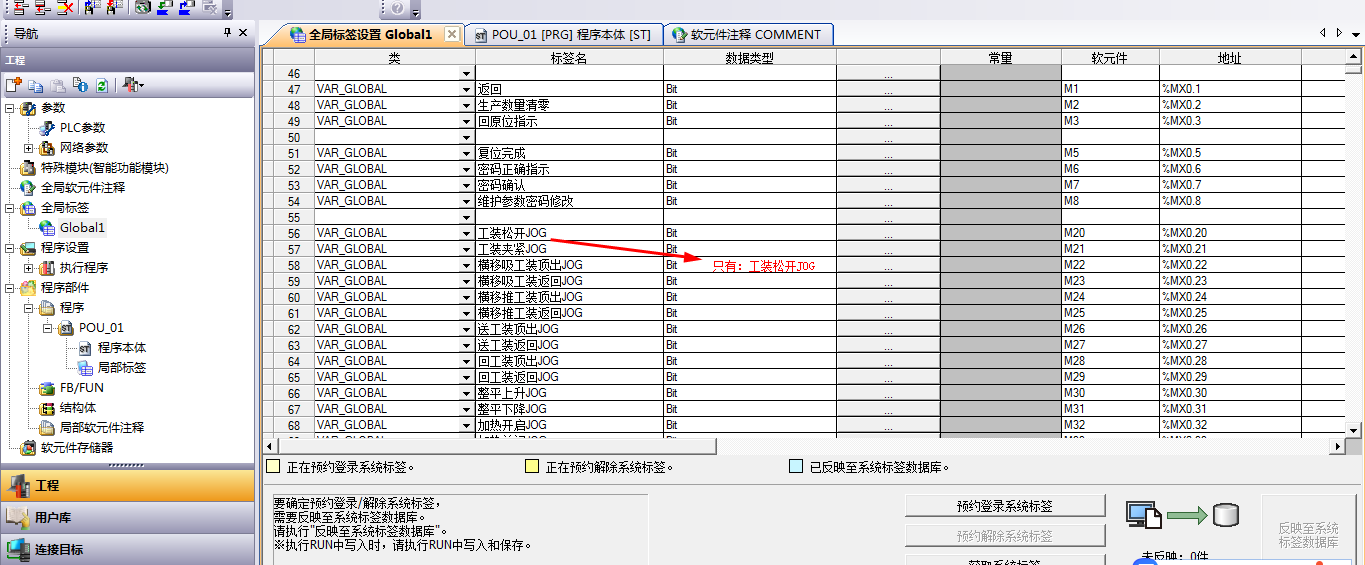The height and width of the screenshot is (565, 1365).
Task: Click the light blue legend color swatch
Action: pos(795,467)
